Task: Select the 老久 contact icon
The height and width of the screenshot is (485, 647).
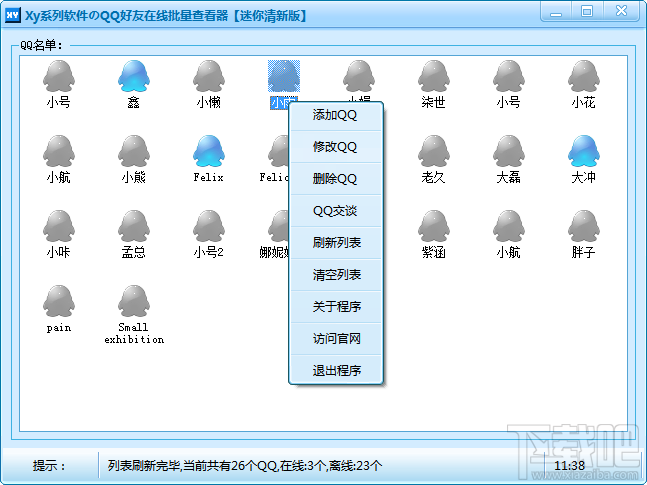Action: coord(434,151)
